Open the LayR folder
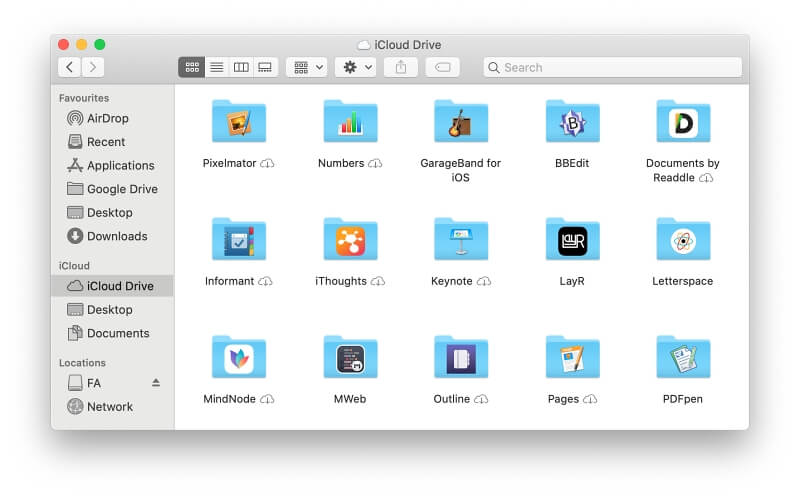 (572, 239)
